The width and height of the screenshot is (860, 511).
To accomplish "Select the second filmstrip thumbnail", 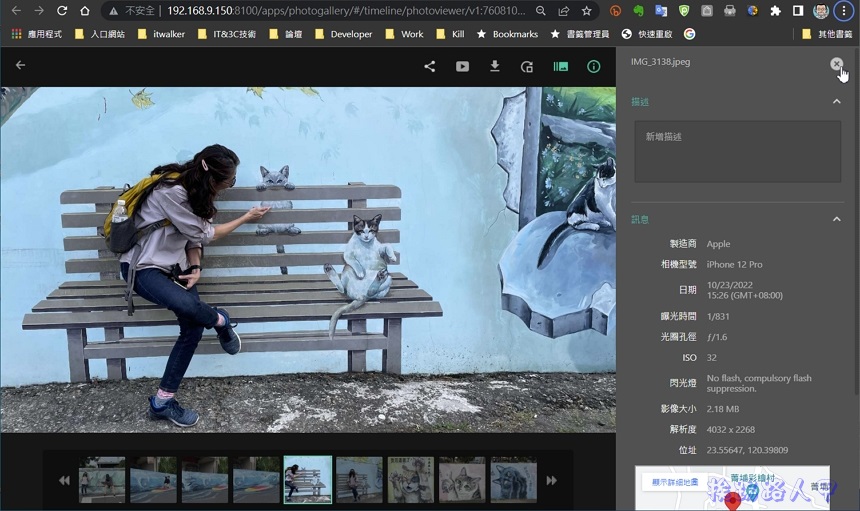I will (154, 480).
